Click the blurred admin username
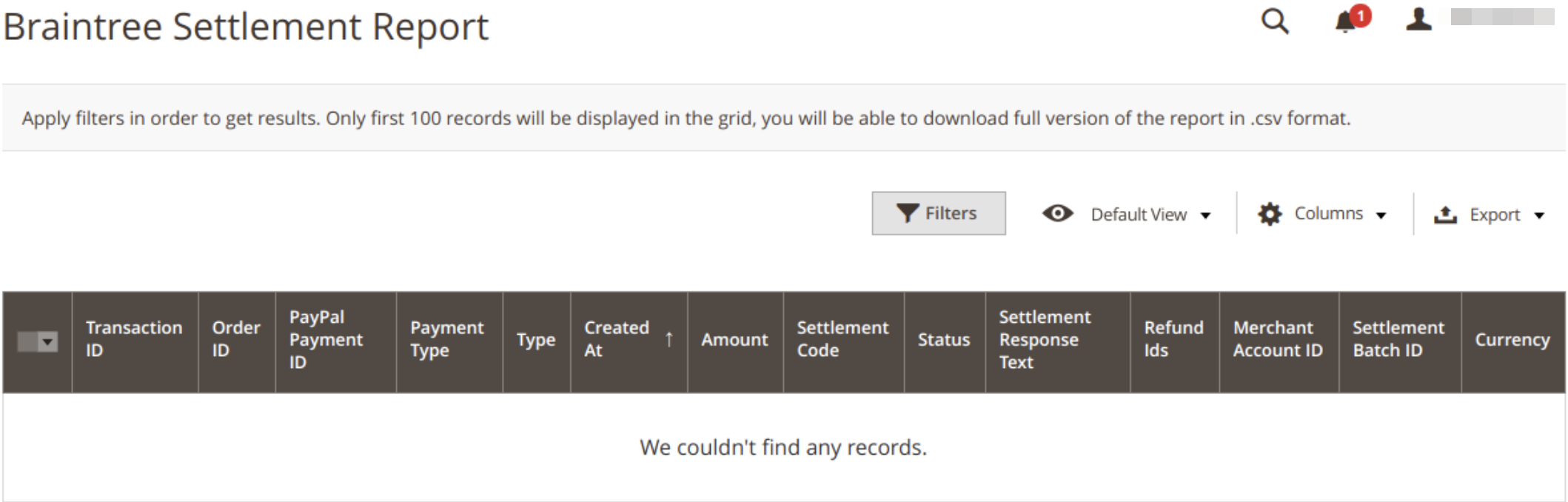 [1502, 16]
